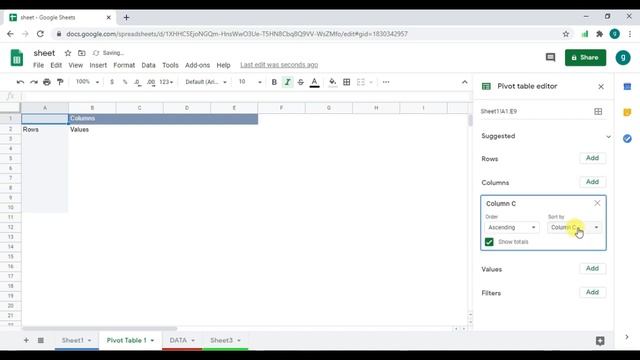
Task: Star the sheet document
Action: pos(68,53)
